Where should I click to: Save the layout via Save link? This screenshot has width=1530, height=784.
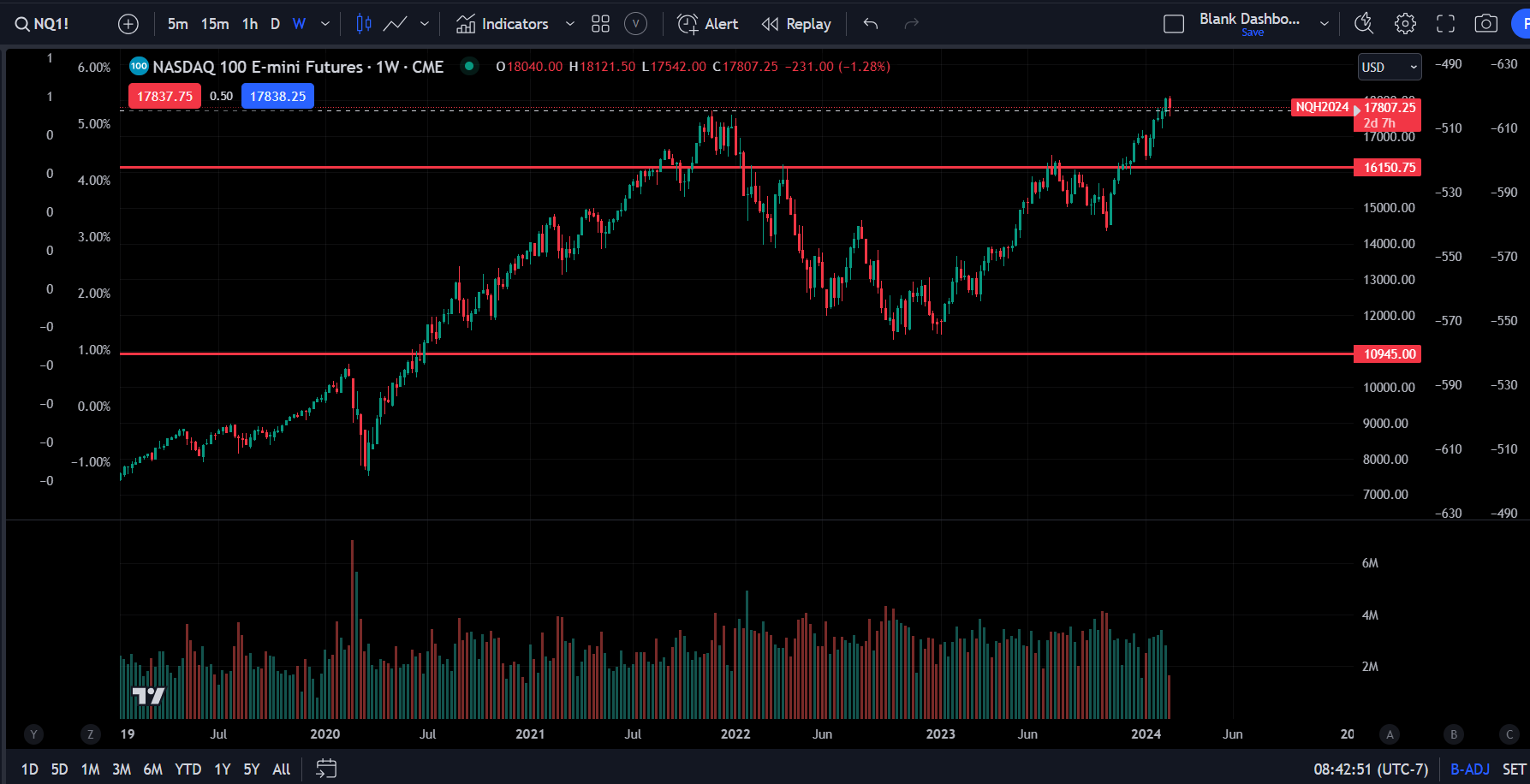1253,33
